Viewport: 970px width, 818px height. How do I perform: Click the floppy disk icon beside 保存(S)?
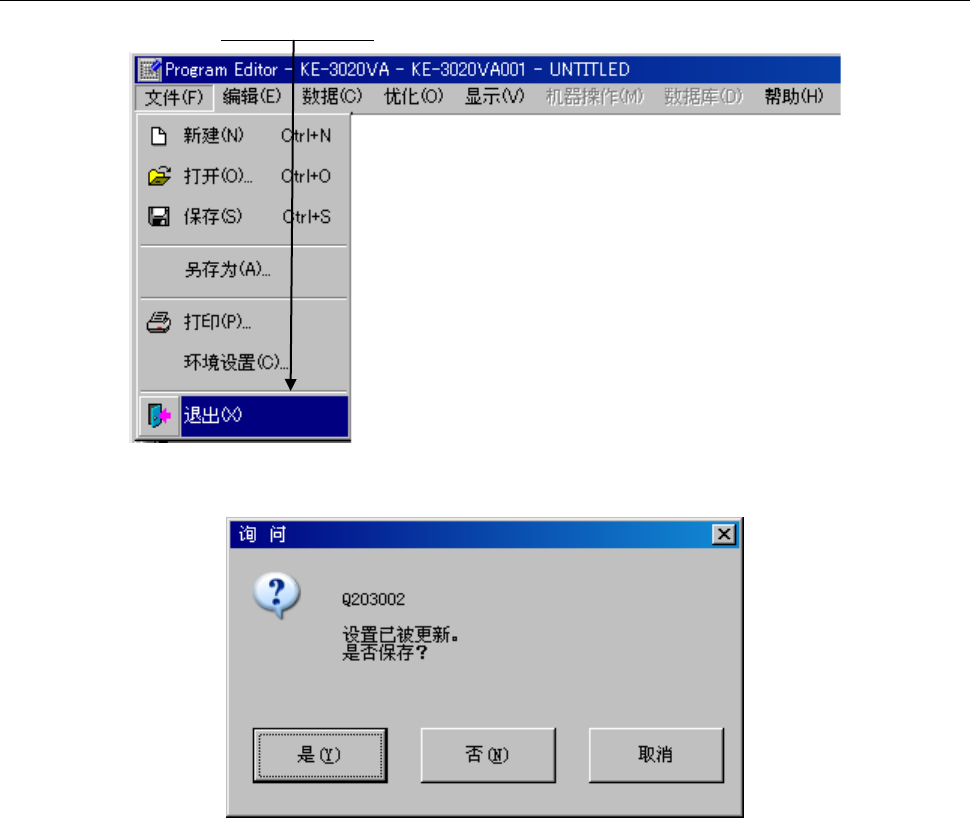(159, 217)
